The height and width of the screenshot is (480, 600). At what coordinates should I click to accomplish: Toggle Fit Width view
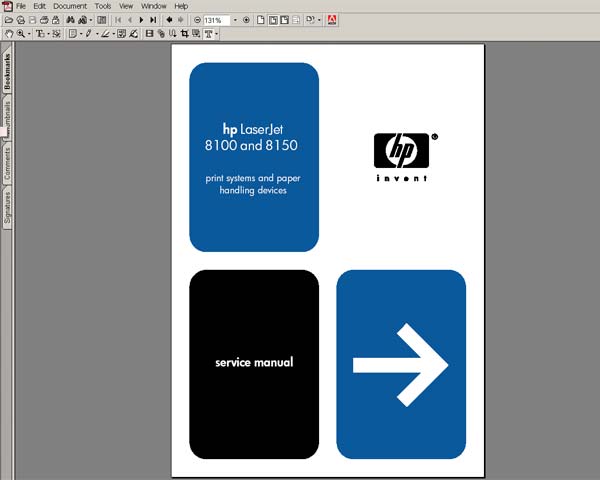[284, 20]
